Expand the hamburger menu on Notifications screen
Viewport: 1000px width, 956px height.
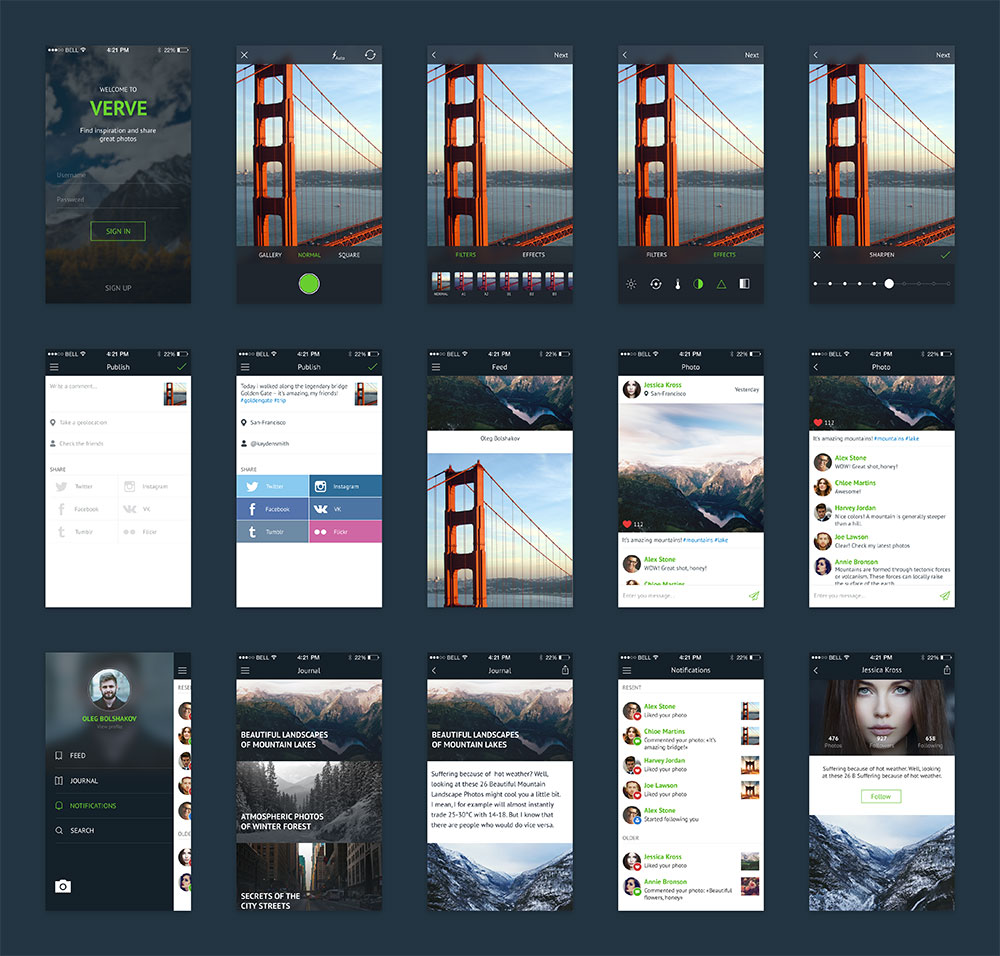pos(627,670)
